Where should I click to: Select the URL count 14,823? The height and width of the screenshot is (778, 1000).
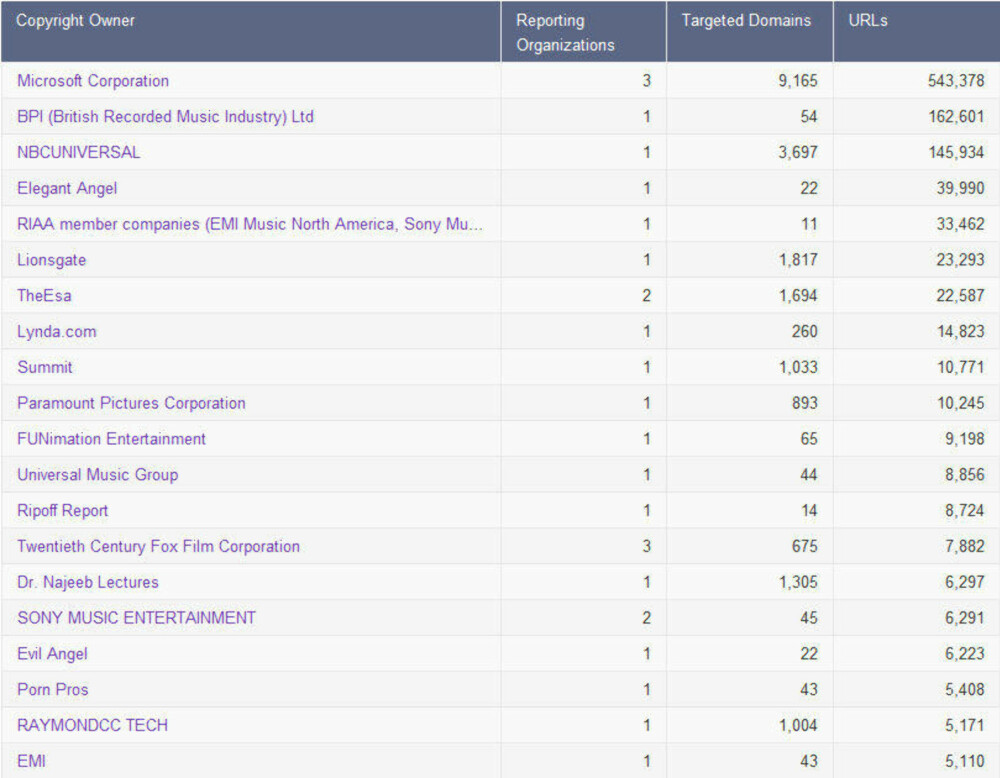960,332
